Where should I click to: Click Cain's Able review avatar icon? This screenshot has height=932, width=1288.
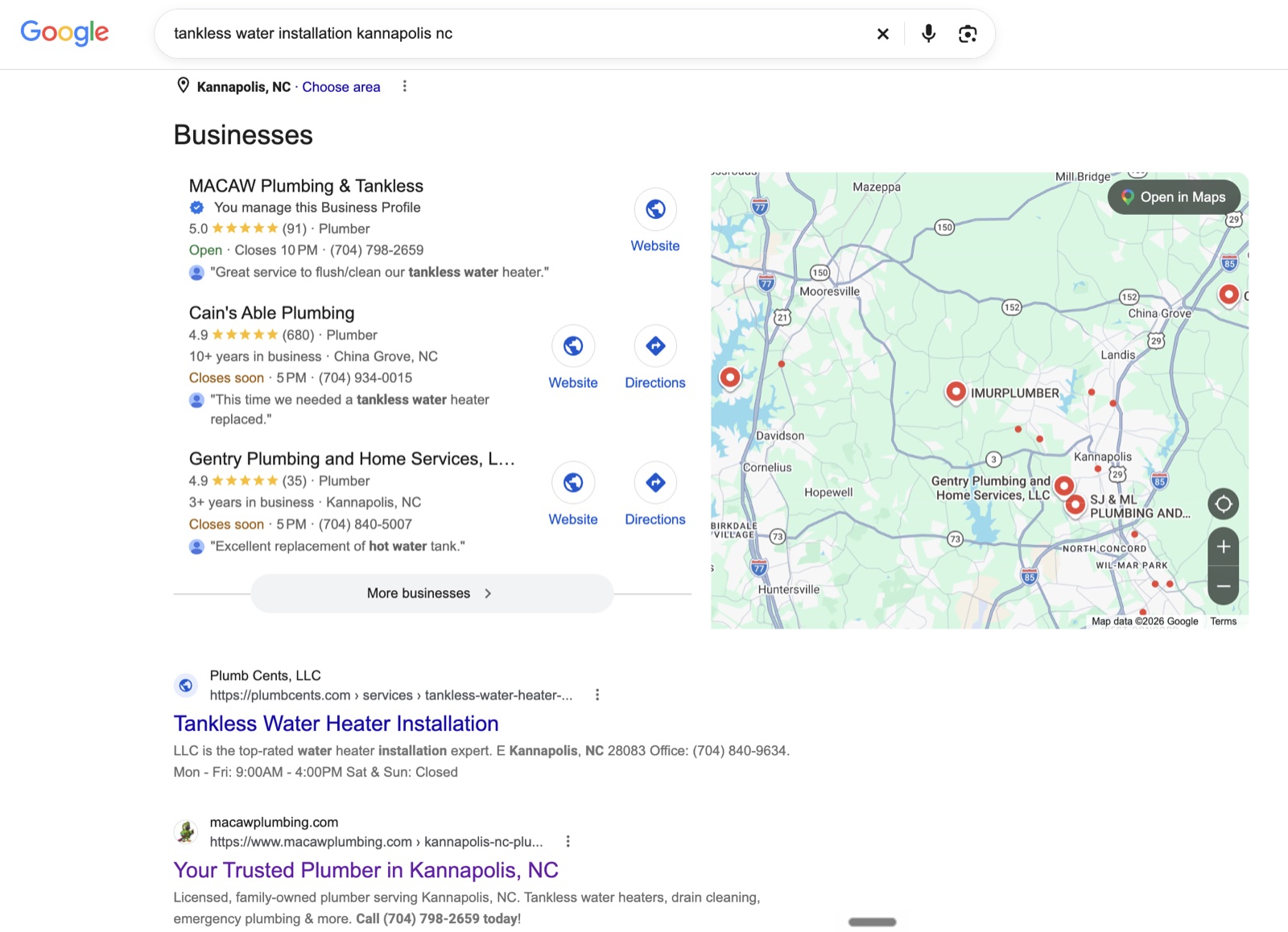[x=196, y=400]
